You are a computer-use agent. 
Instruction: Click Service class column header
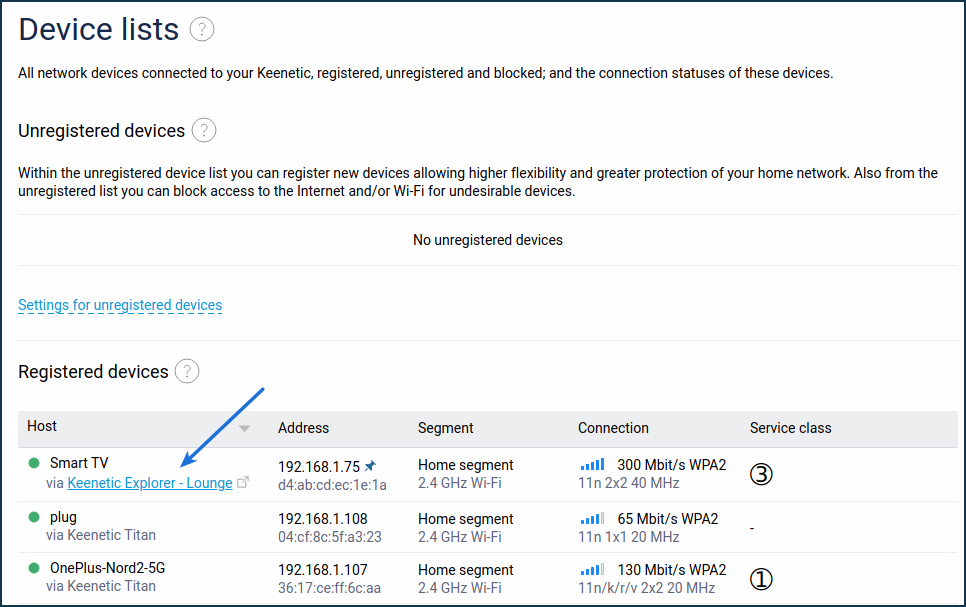[x=790, y=428]
